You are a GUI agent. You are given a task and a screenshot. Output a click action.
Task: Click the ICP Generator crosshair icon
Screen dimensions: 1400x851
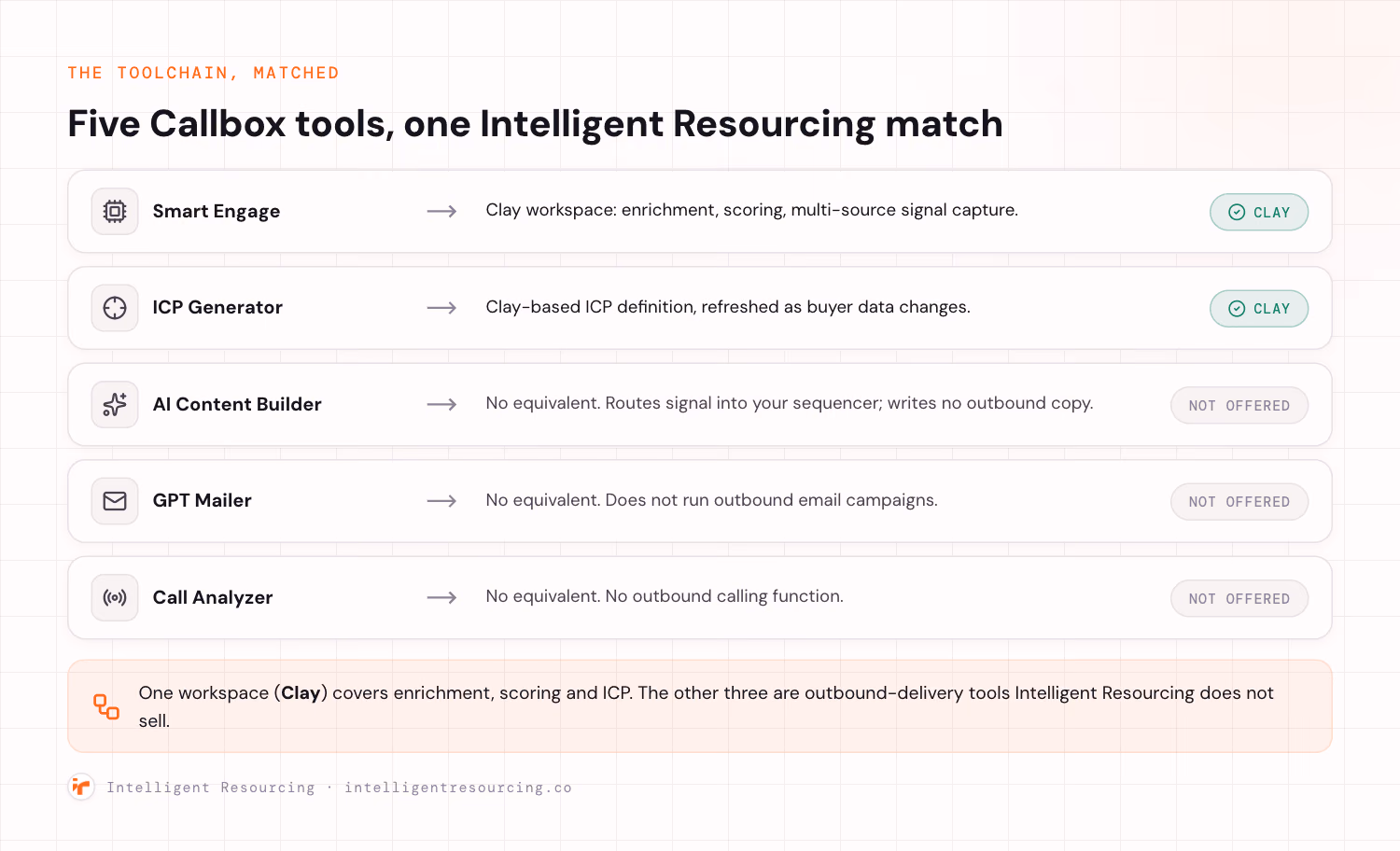click(x=115, y=308)
